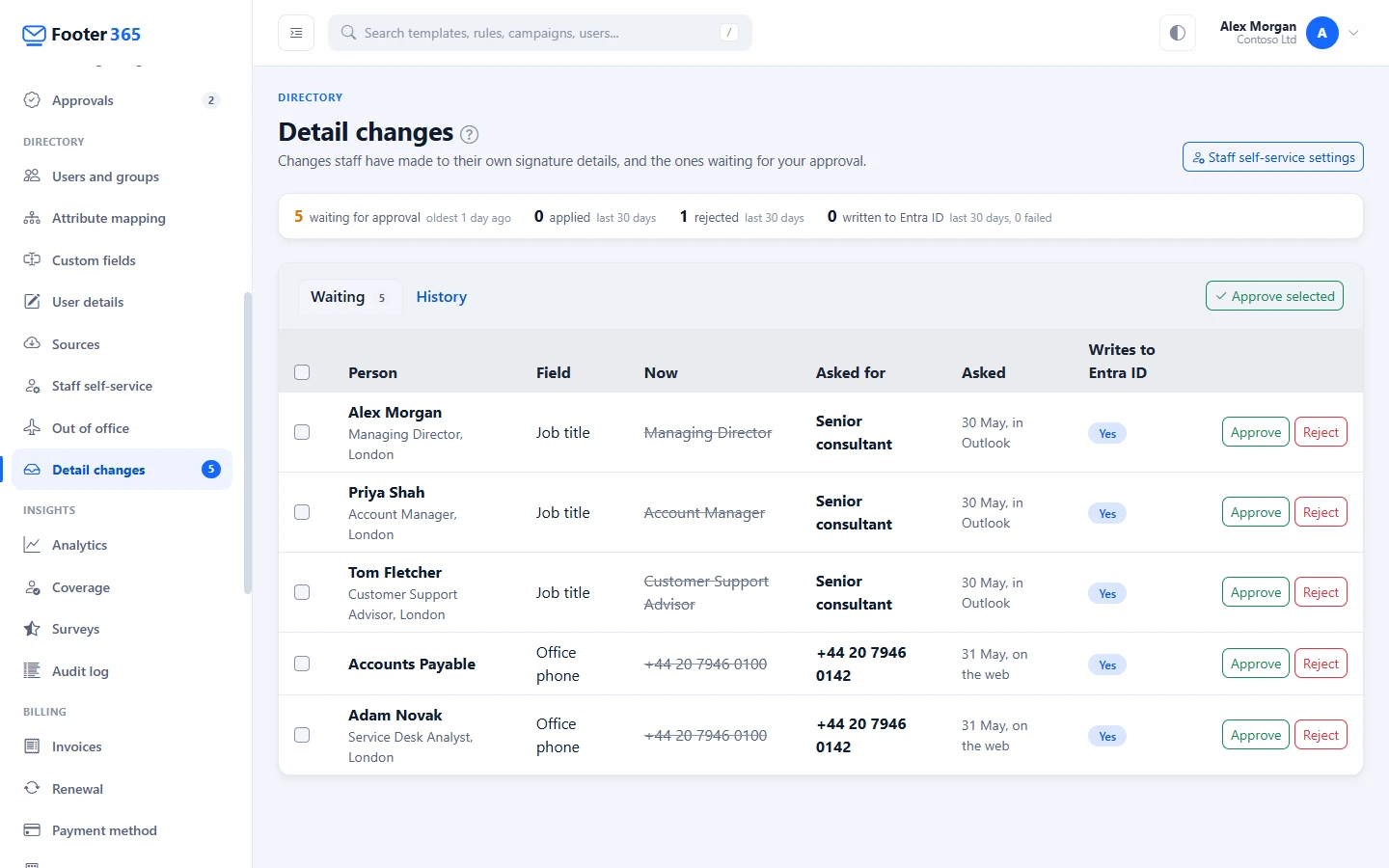
Task: Click the Invoices icon in sidebar
Action: pyautogui.click(x=32, y=746)
